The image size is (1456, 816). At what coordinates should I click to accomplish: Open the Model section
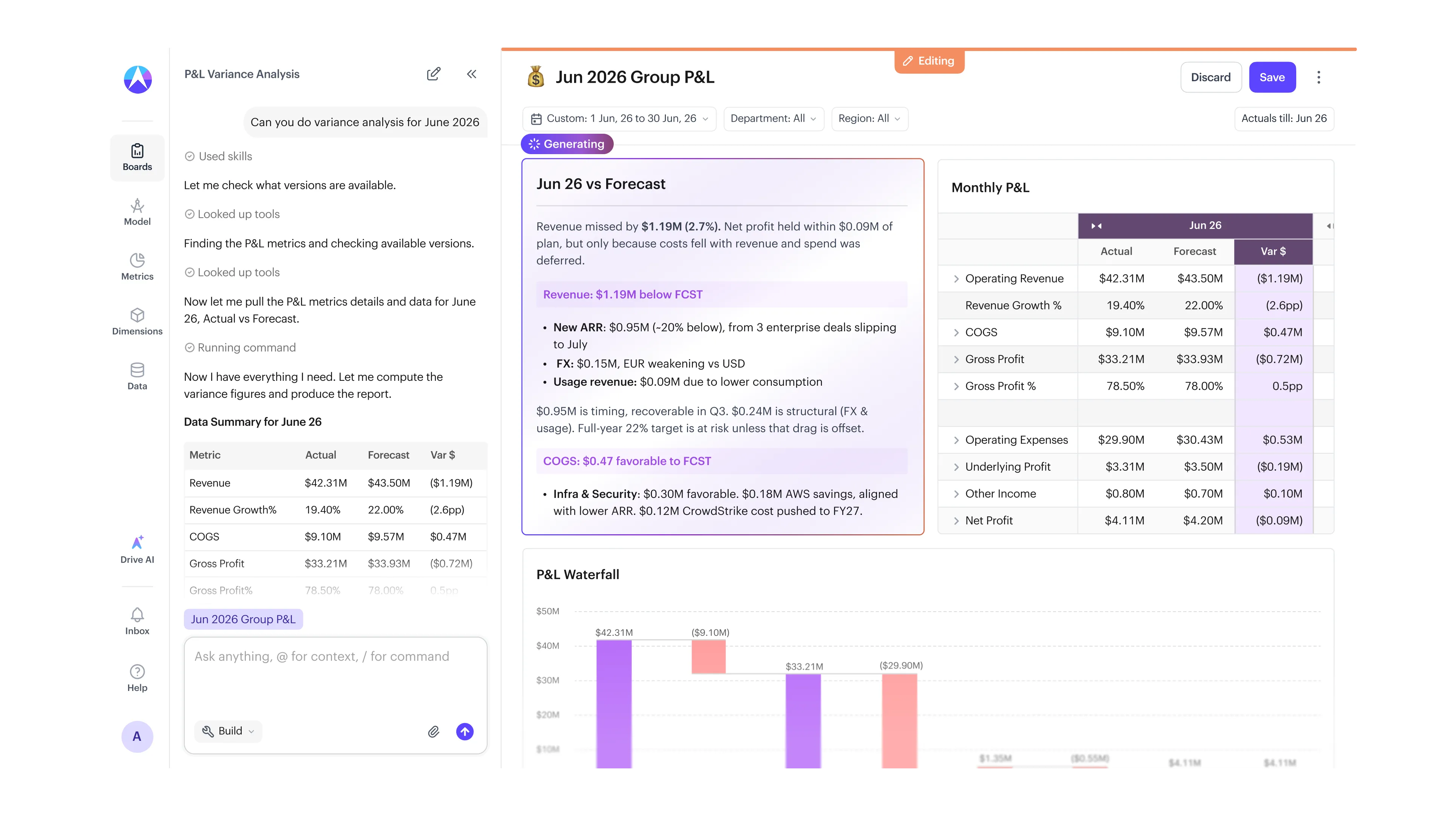click(x=137, y=212)
